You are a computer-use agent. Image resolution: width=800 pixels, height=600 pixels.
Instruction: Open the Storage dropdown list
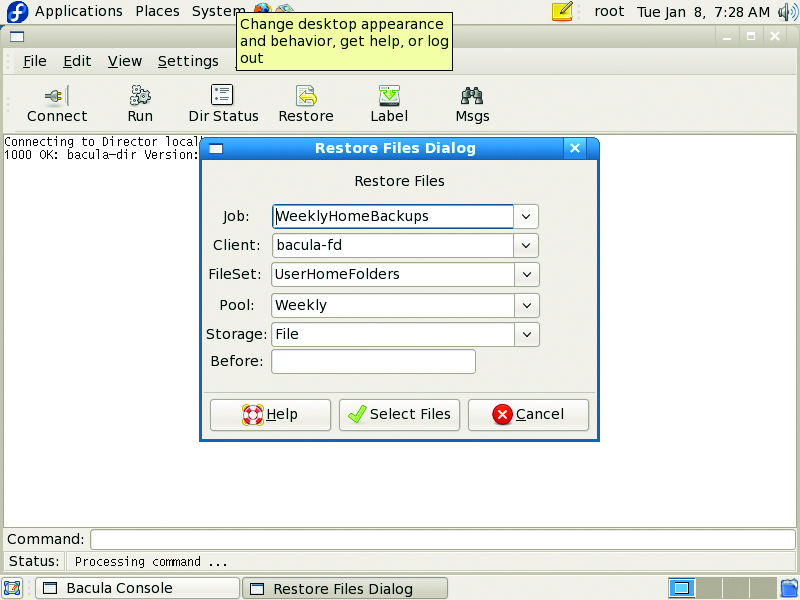click(x=527, y=334)
